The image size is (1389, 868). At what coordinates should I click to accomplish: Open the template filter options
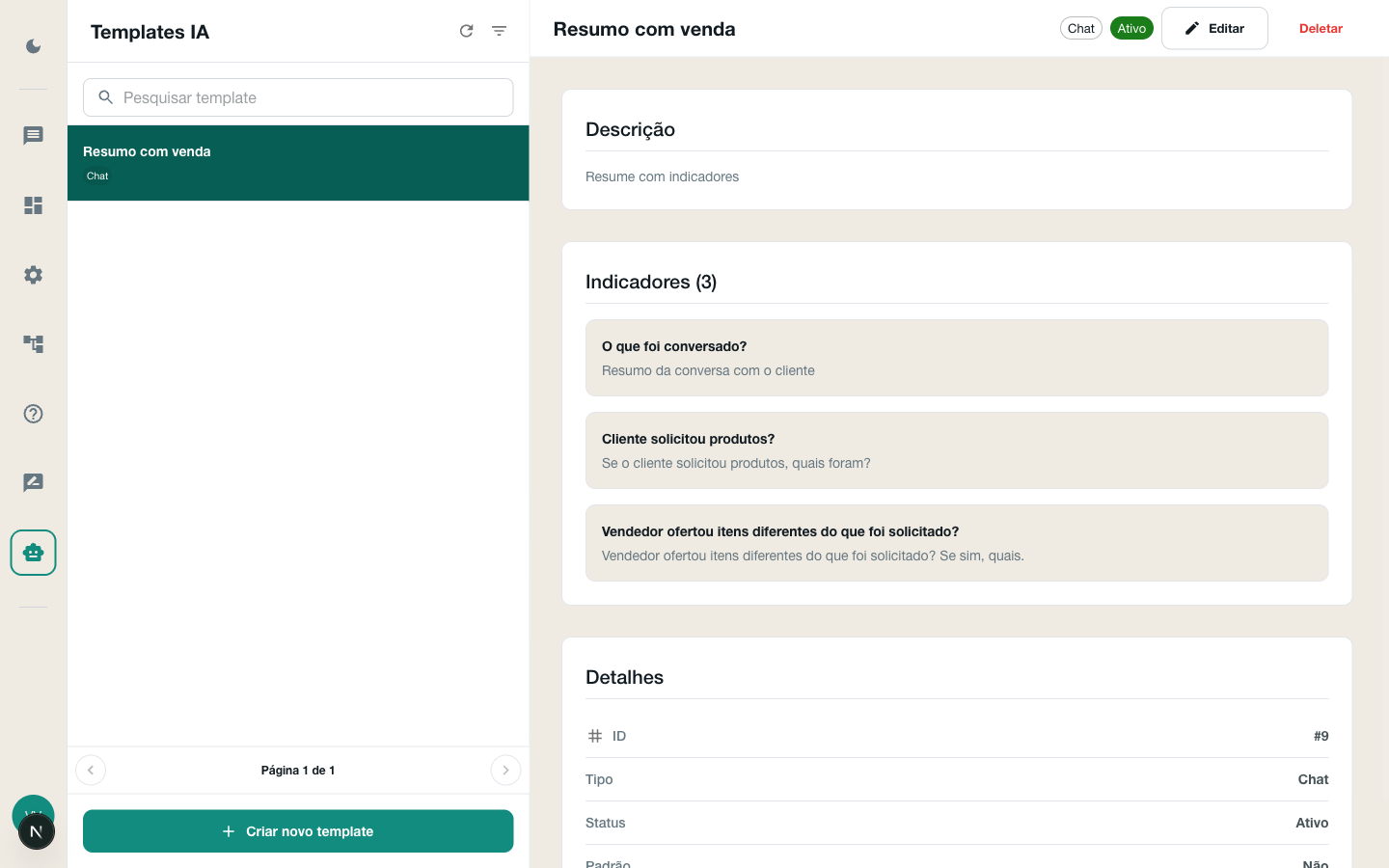pyautogui.click(x=500, y=31)
